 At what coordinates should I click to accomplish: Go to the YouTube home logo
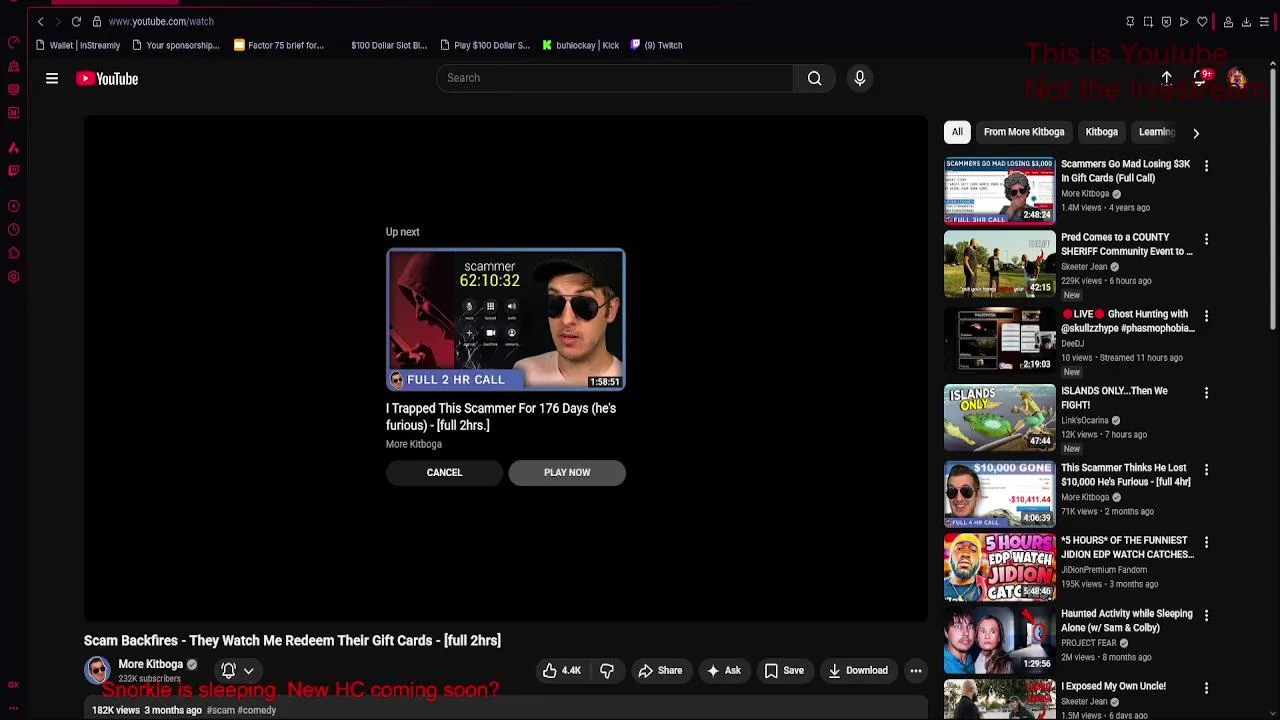107,78
